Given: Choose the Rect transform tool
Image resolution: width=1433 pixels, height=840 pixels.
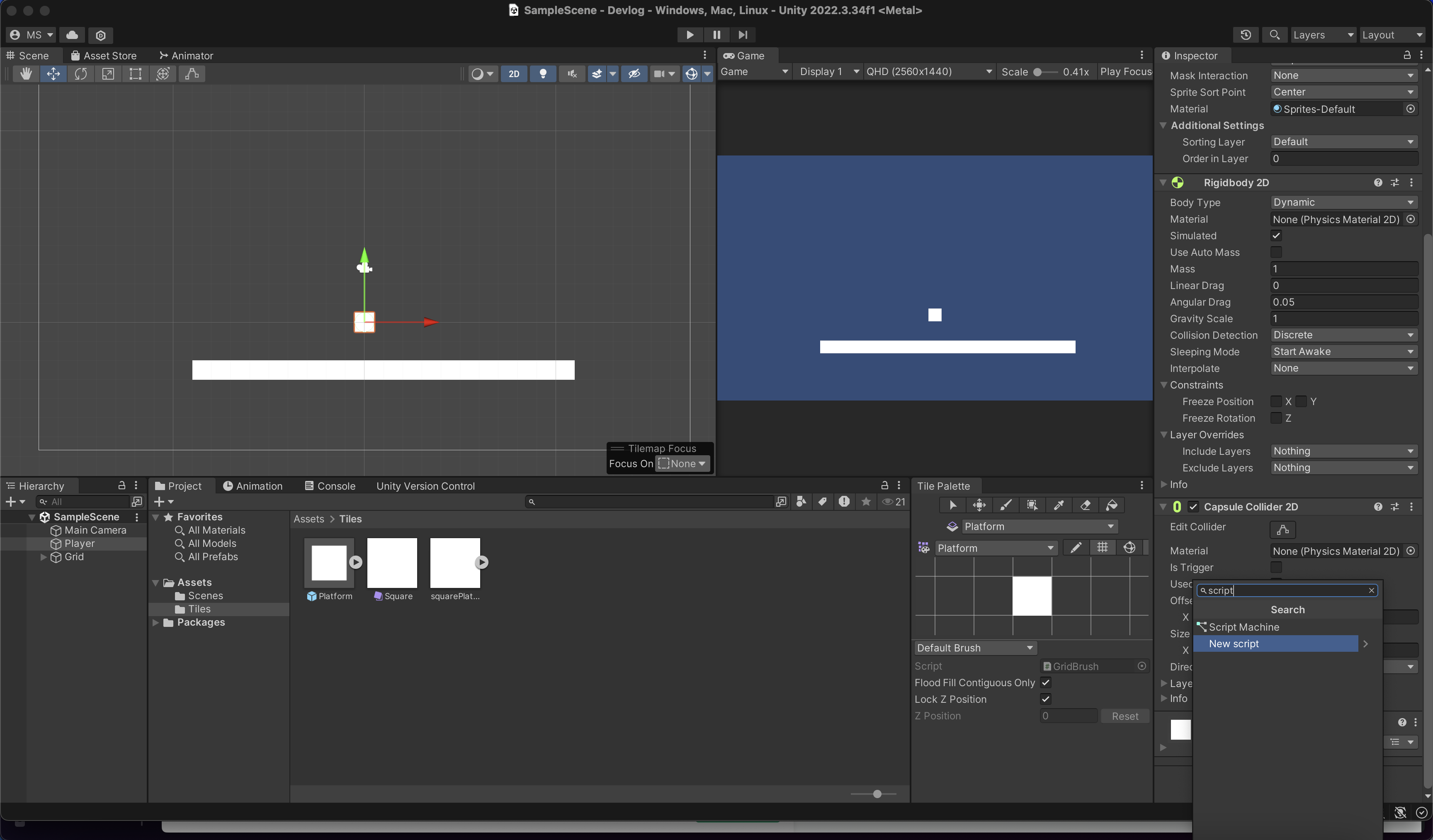Looking at the screenshot, I should [x=135, y=74].
